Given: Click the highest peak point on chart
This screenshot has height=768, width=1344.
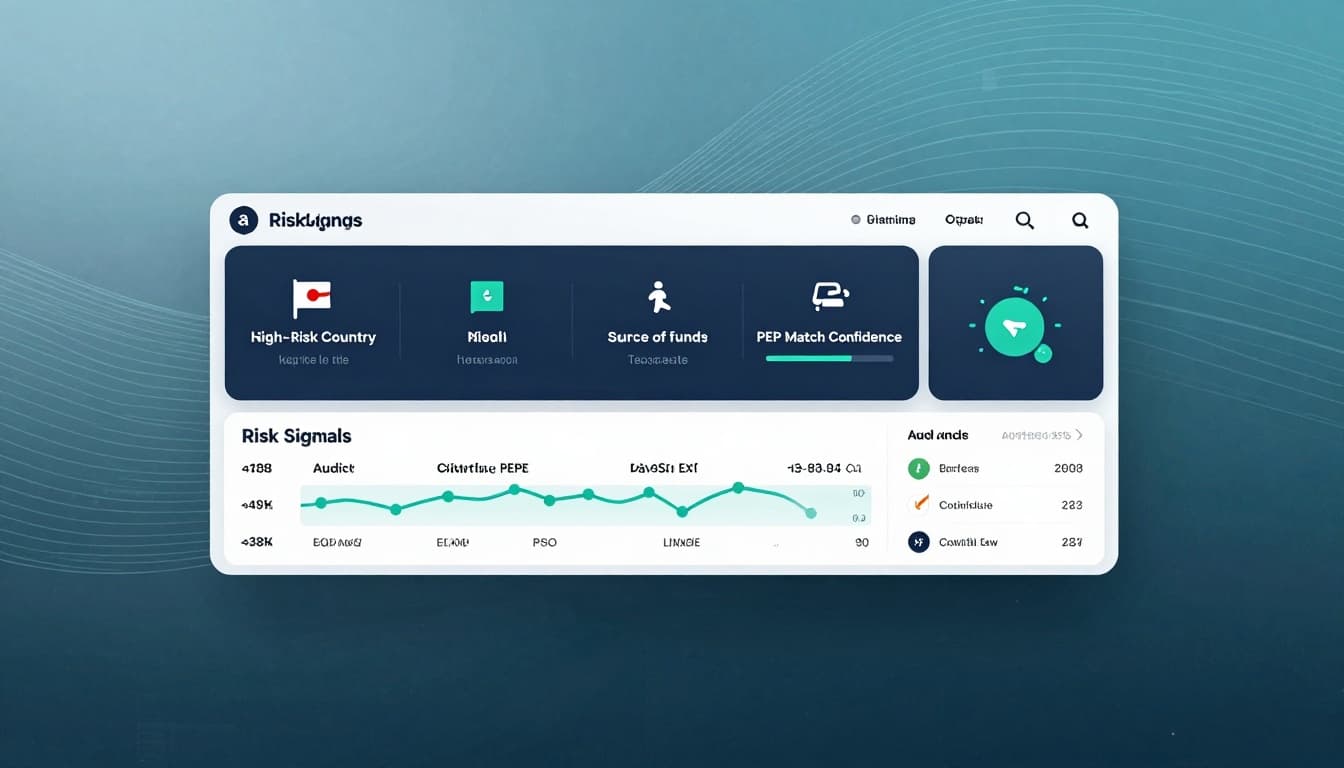Looking at the screenshot, I should pos(738,487).
